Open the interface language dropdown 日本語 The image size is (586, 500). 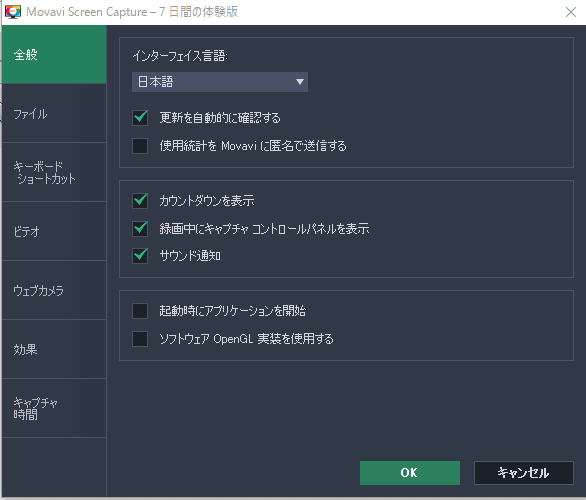(x=220, y=82)
